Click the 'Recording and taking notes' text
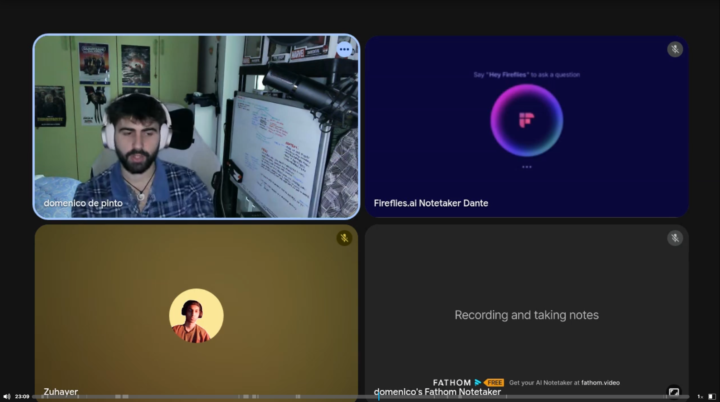This screenshot has width=720, height=402. (x=526, y=315)
